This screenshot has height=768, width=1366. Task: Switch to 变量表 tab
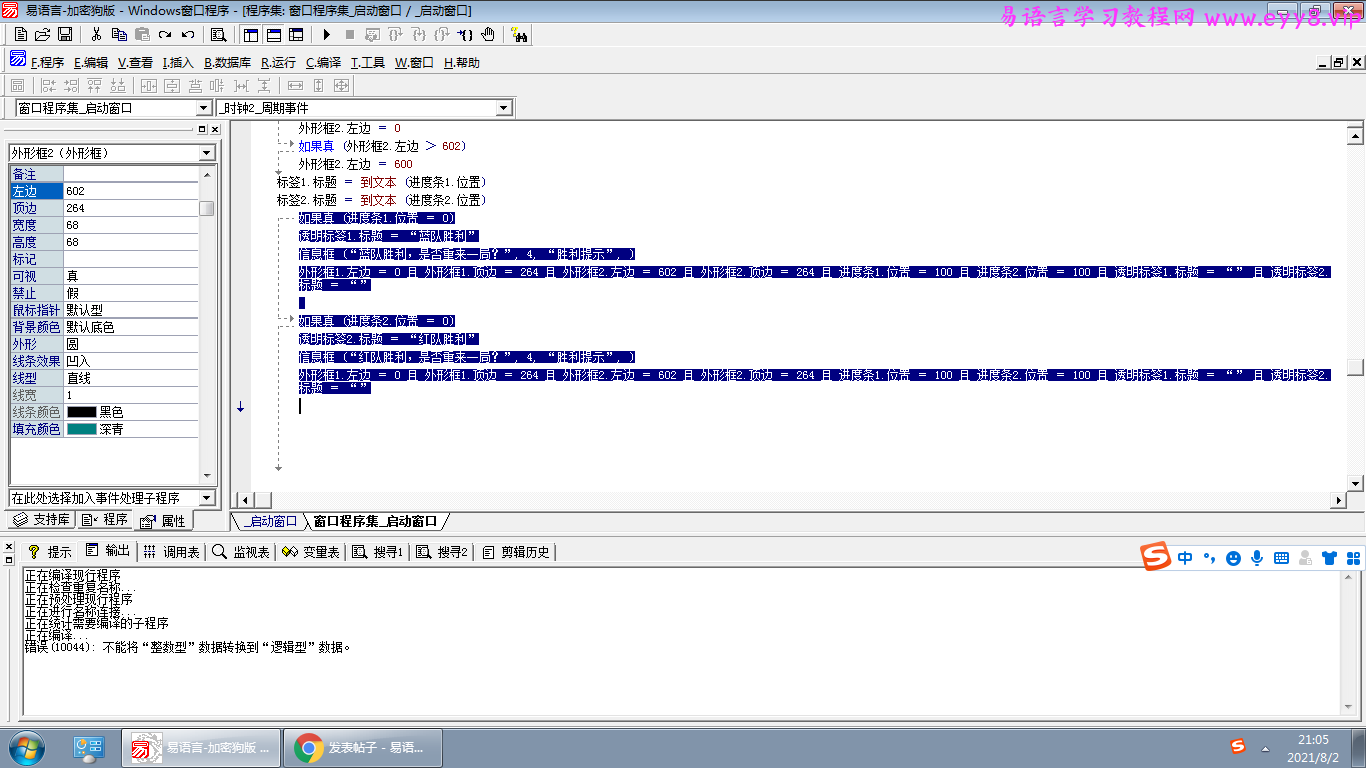311,552
